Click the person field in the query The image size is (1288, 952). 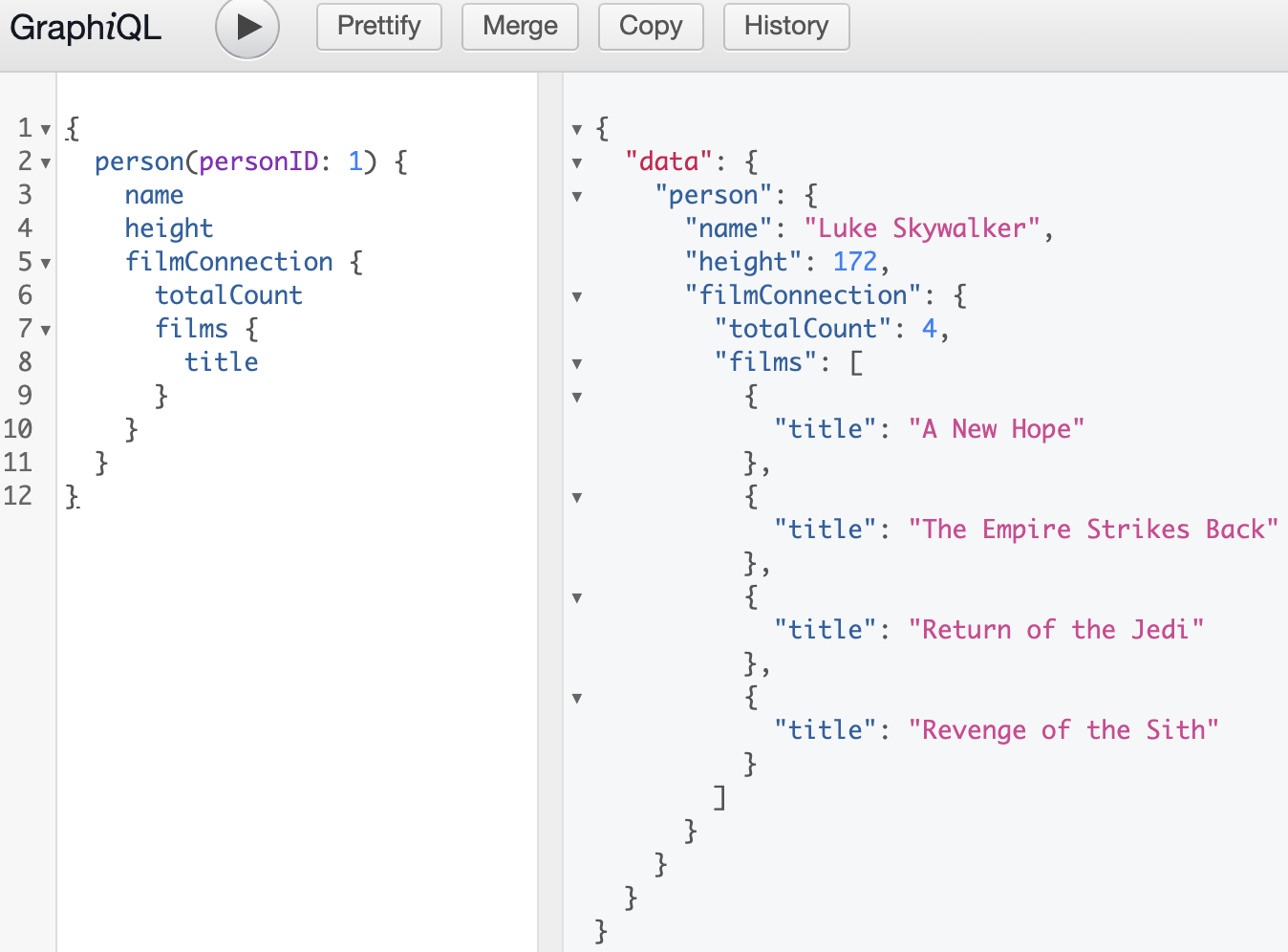click(140, 162)
